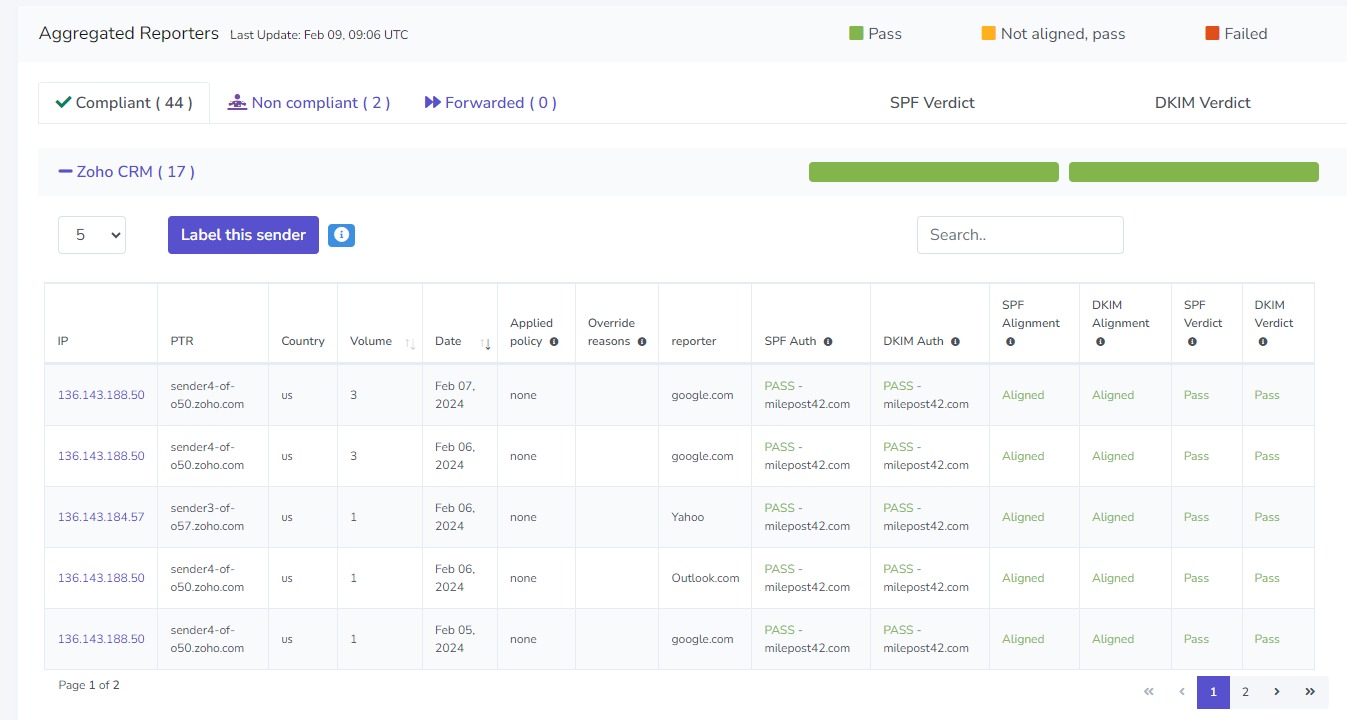Click the orange Not aligned, pass legend swatch
The image size is (1347, 720).
click(x=989, y=33)
